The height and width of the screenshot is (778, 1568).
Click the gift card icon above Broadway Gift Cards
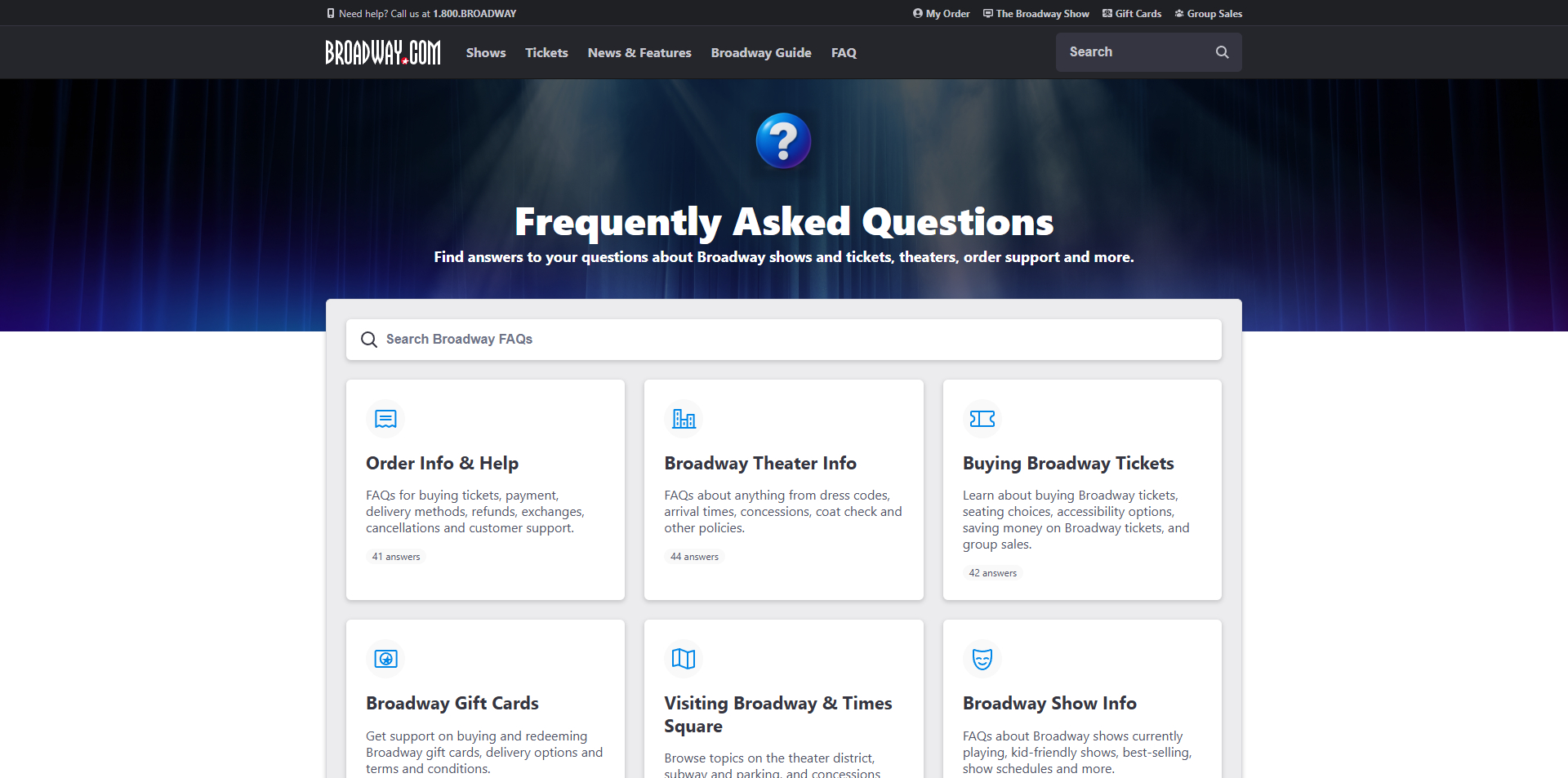pyautogui.click(x=385, y=659)
